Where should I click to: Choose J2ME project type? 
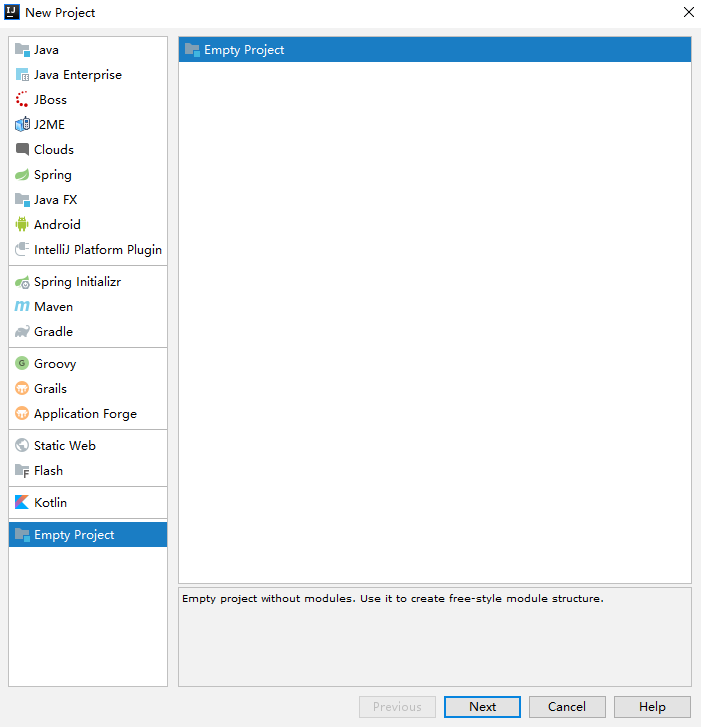click(x=88, y=125)
